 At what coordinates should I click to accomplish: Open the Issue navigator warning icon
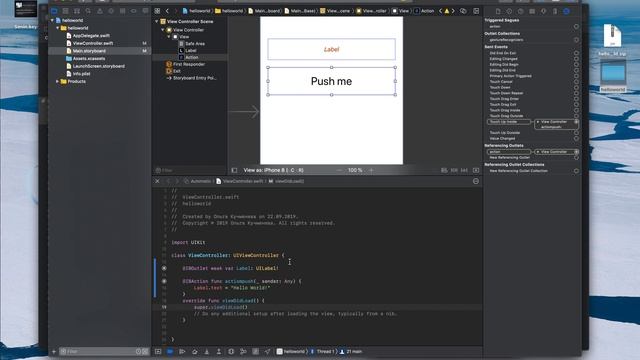100,11
